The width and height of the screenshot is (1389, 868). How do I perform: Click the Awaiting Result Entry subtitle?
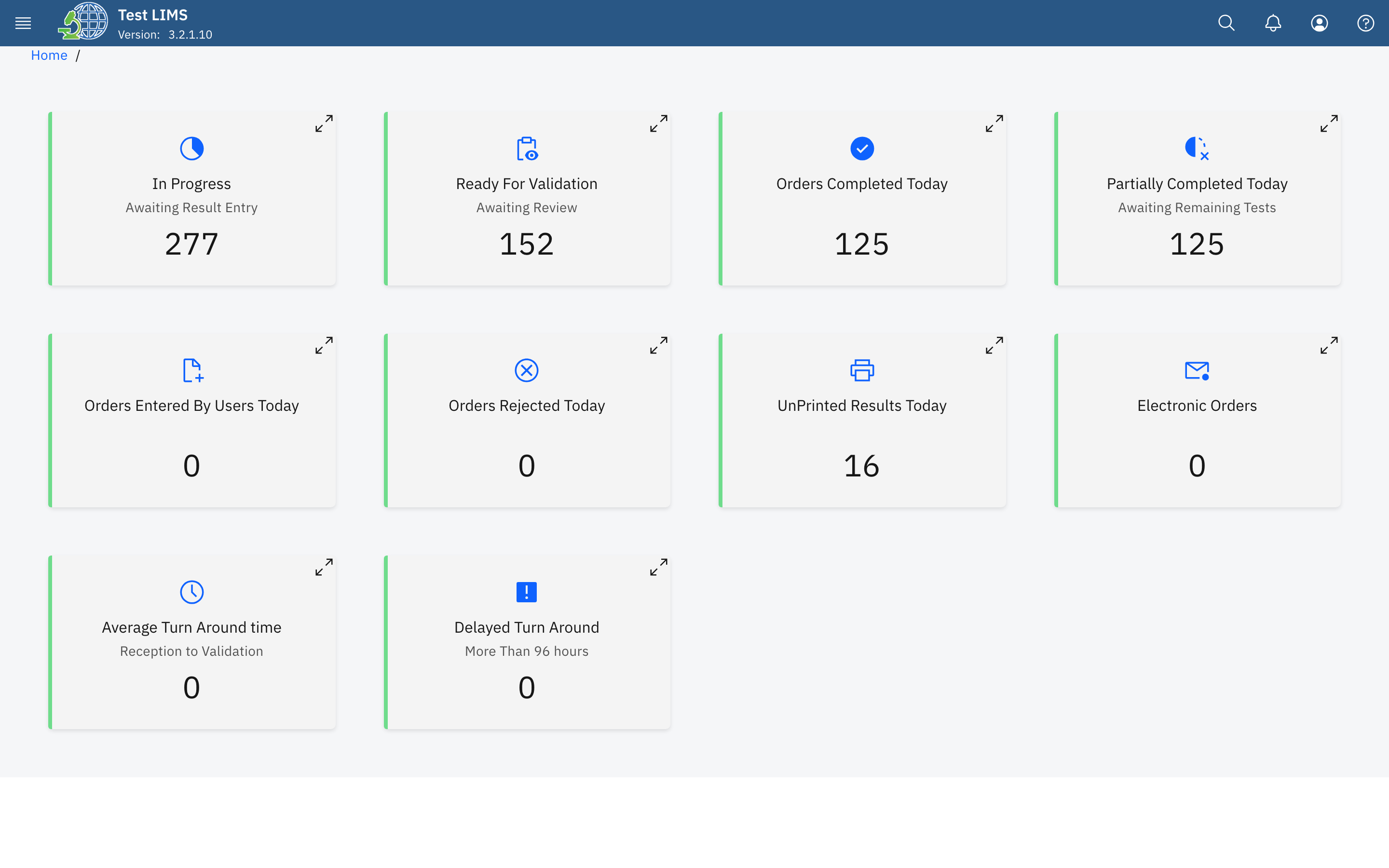click(191, 207)
